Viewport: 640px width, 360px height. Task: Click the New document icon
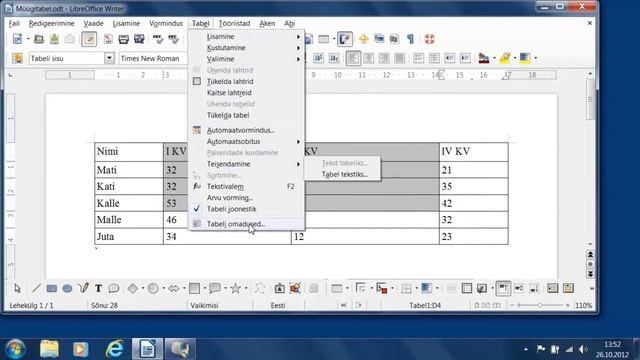(x=18, y=39)
